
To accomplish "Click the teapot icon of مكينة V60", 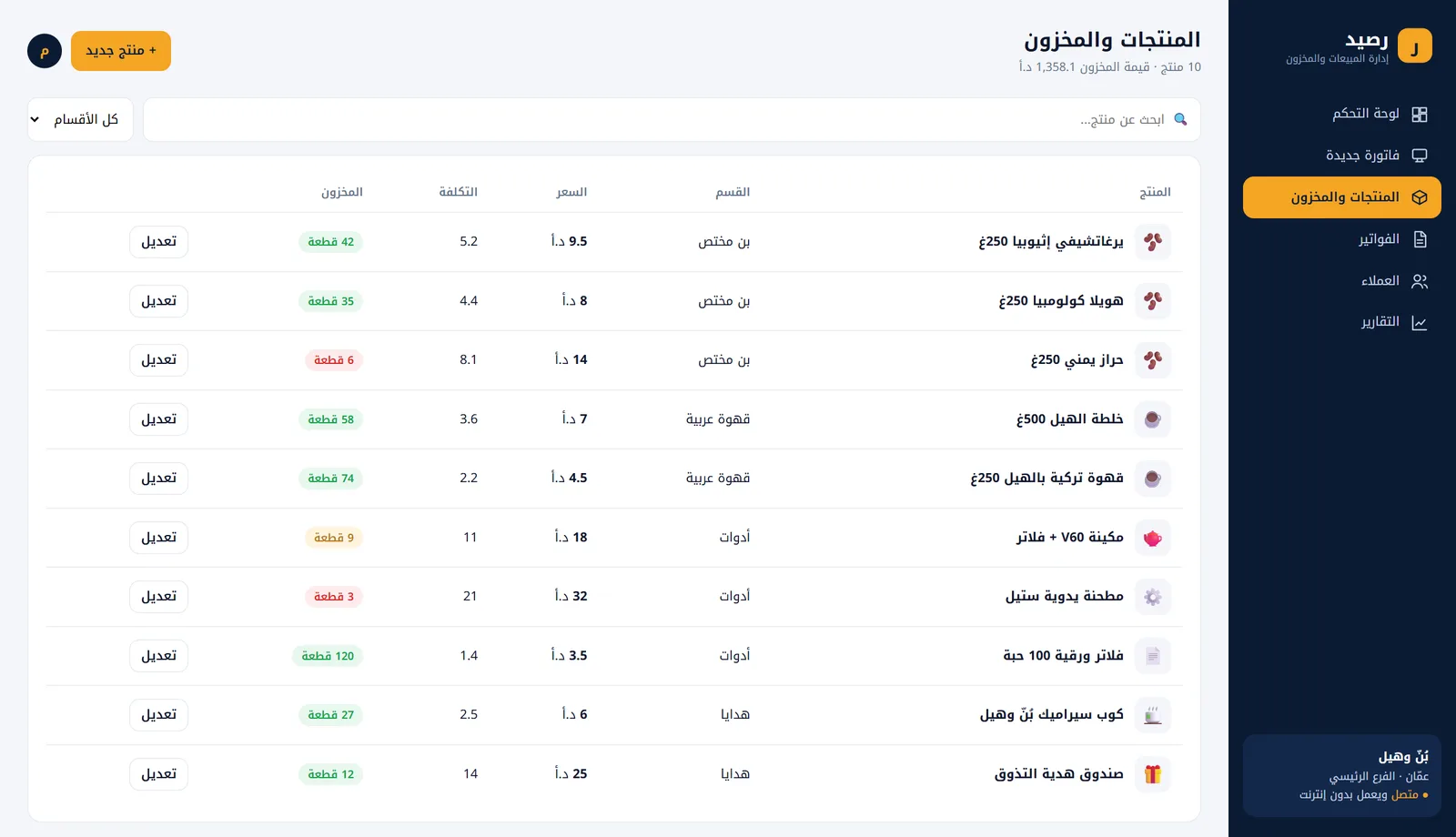I will pos(1153,538).
